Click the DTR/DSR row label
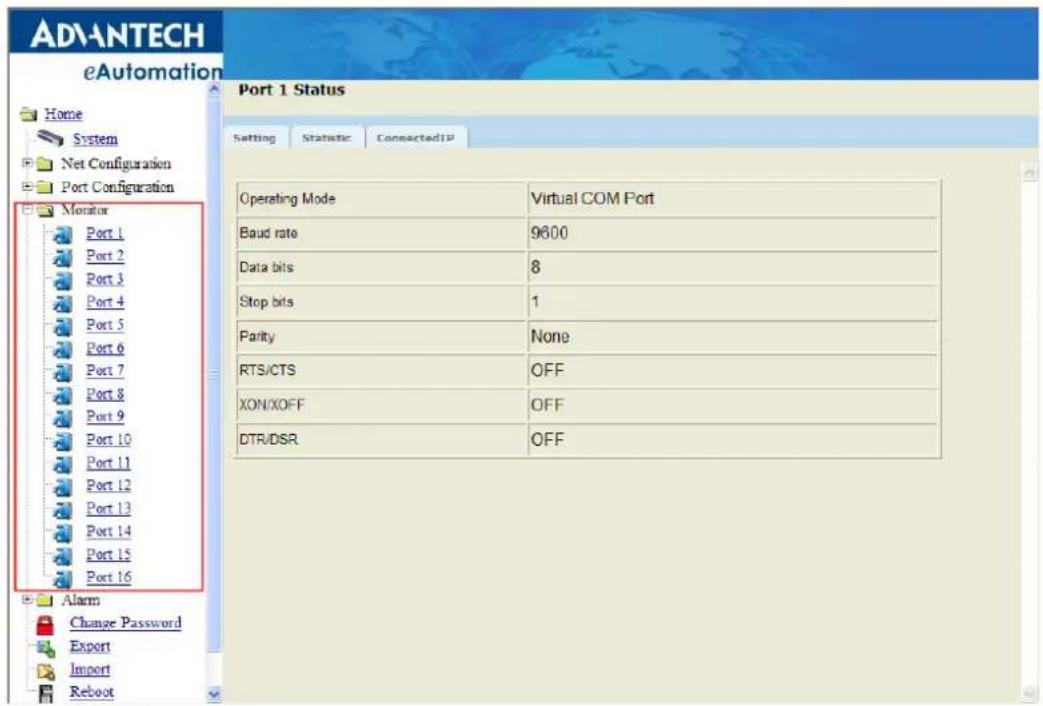 pos(269,440)
